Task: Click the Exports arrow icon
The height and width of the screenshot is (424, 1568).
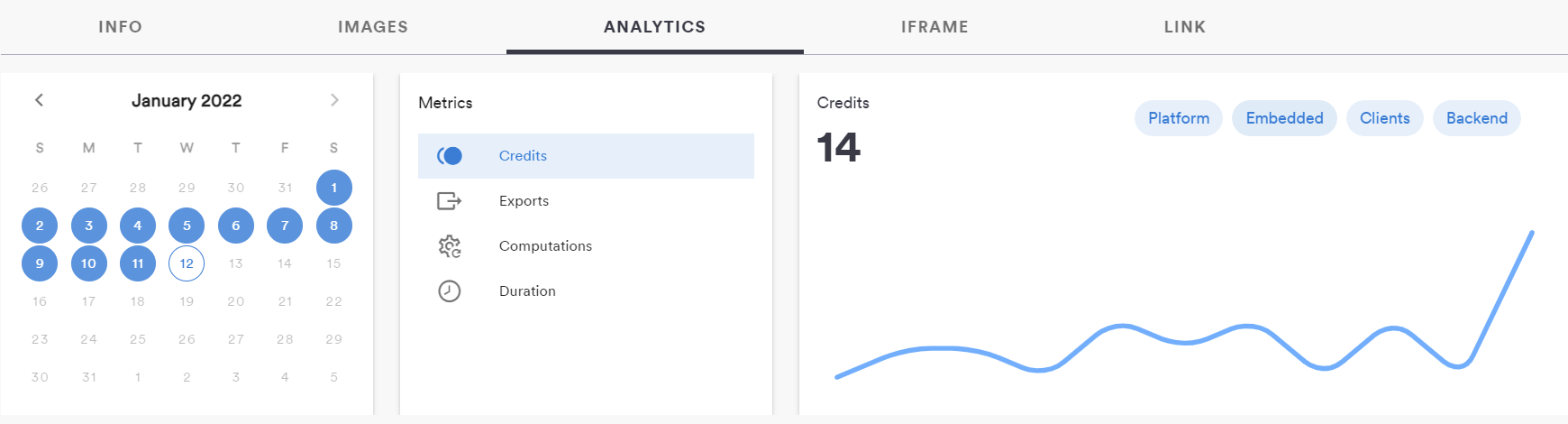Action: pos(449,201)
